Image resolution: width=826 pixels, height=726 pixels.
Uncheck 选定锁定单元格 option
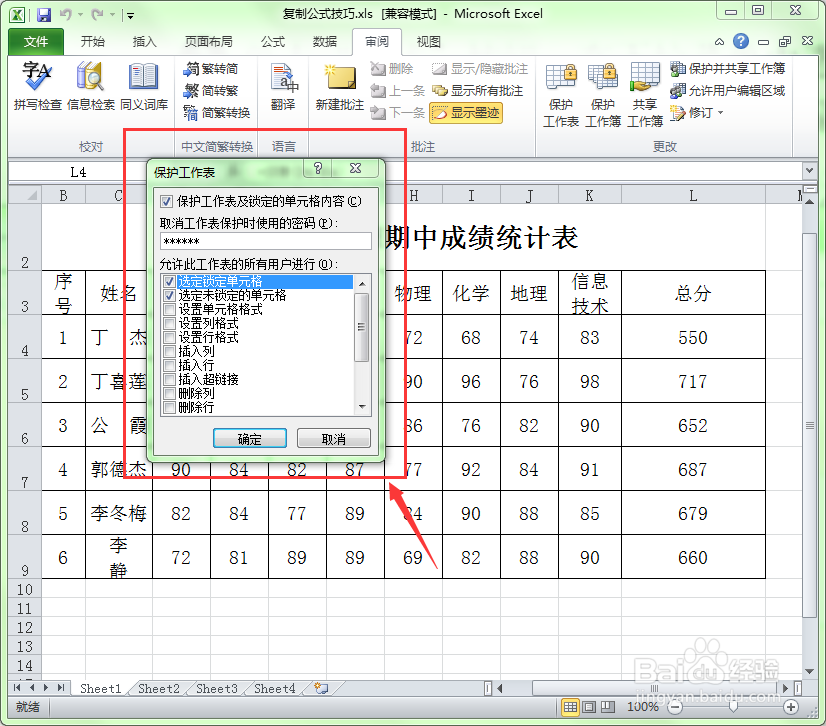(169, 281)
